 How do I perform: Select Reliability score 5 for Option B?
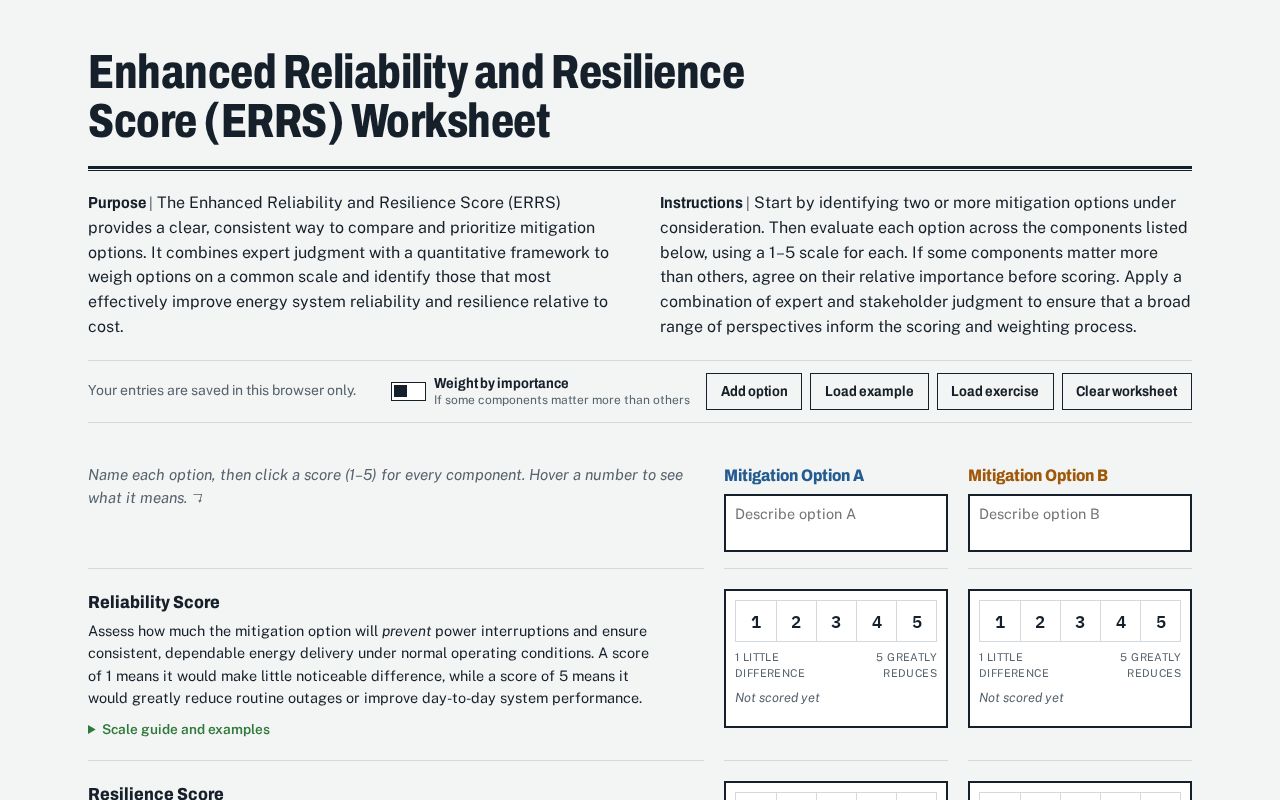[1160, 621]
